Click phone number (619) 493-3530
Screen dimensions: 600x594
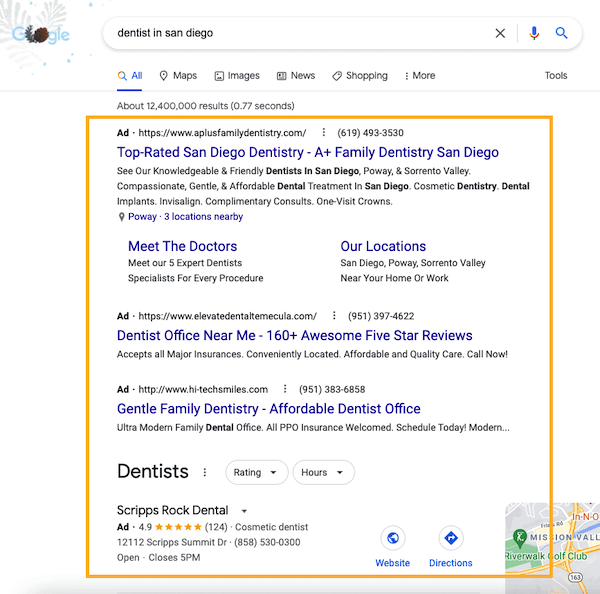pos(370,133)
